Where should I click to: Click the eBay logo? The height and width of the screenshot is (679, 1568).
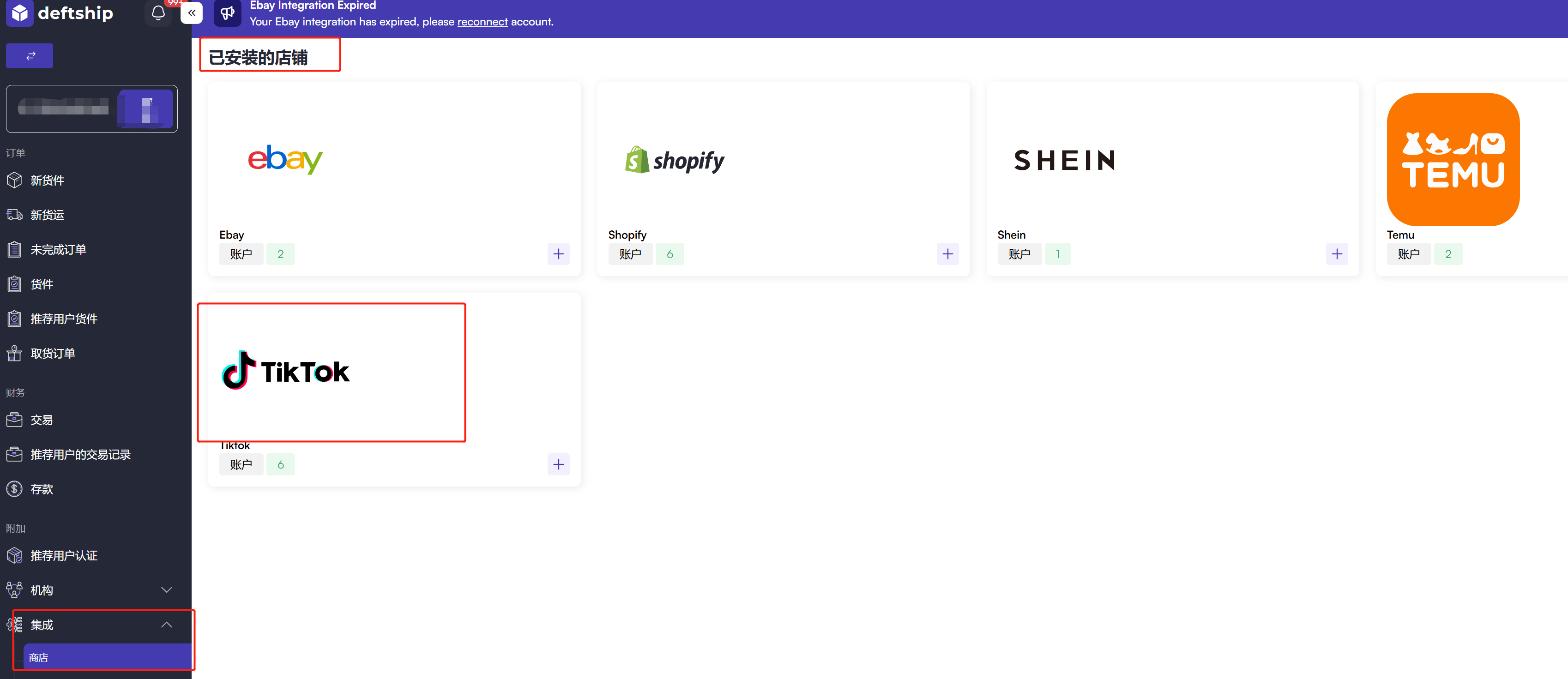285,159
